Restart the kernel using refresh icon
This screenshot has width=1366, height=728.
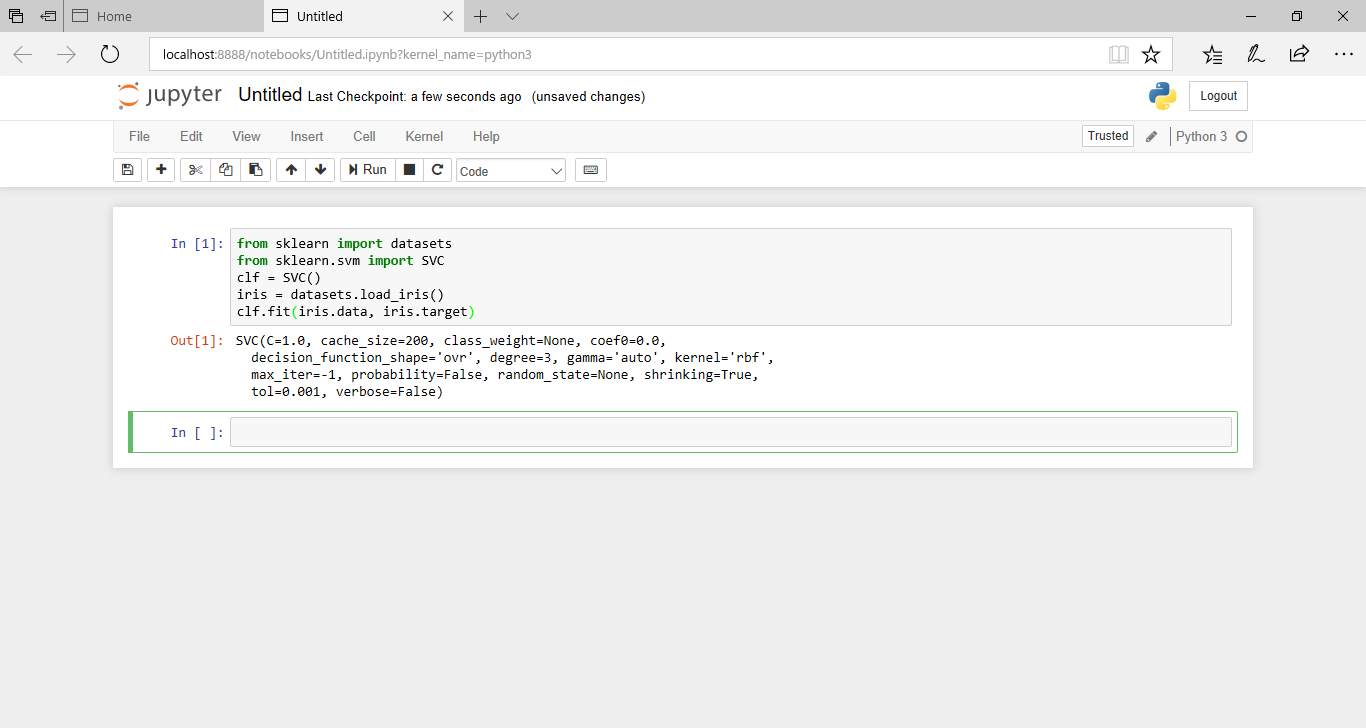(x=437, y=169)
